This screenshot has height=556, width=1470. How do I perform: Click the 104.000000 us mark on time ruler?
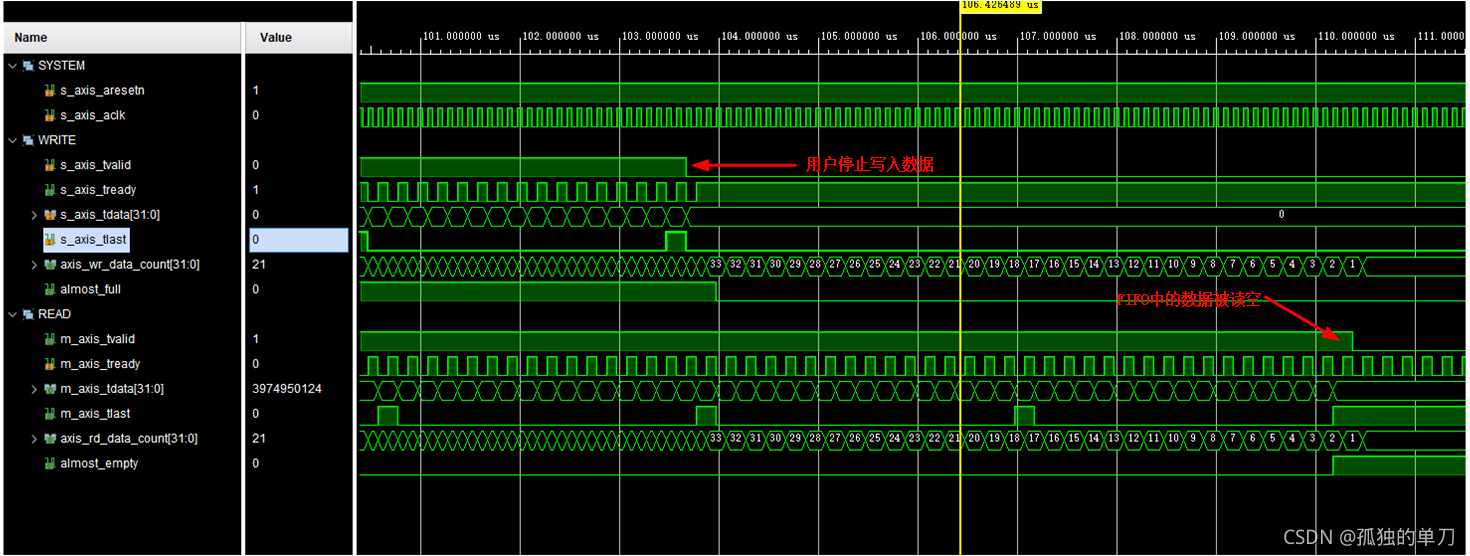tap(760, 37)
